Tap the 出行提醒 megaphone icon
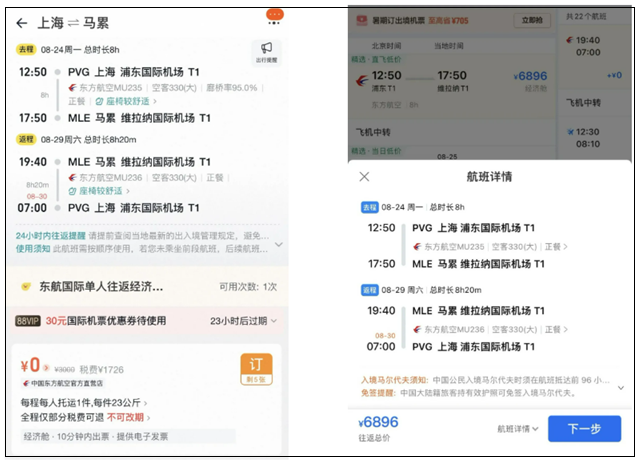 [x=267, y=52]
